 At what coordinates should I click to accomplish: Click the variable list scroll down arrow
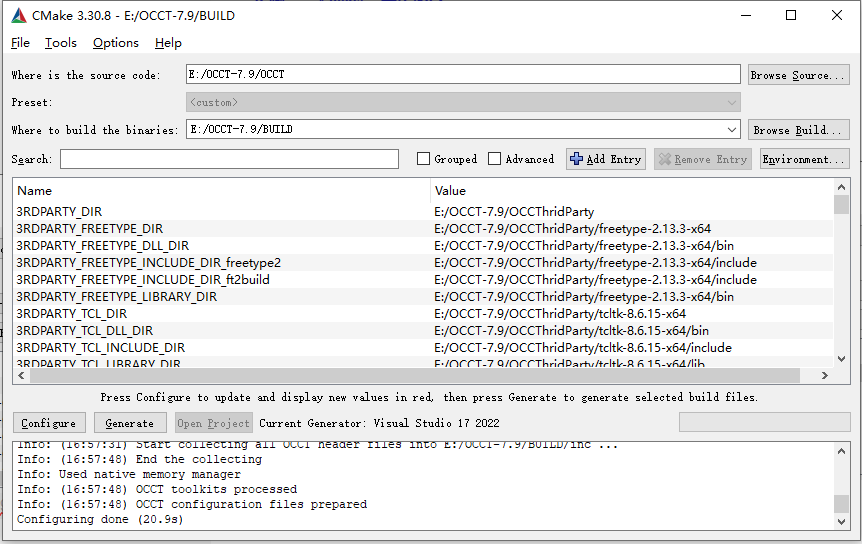[x=841, y=359]
